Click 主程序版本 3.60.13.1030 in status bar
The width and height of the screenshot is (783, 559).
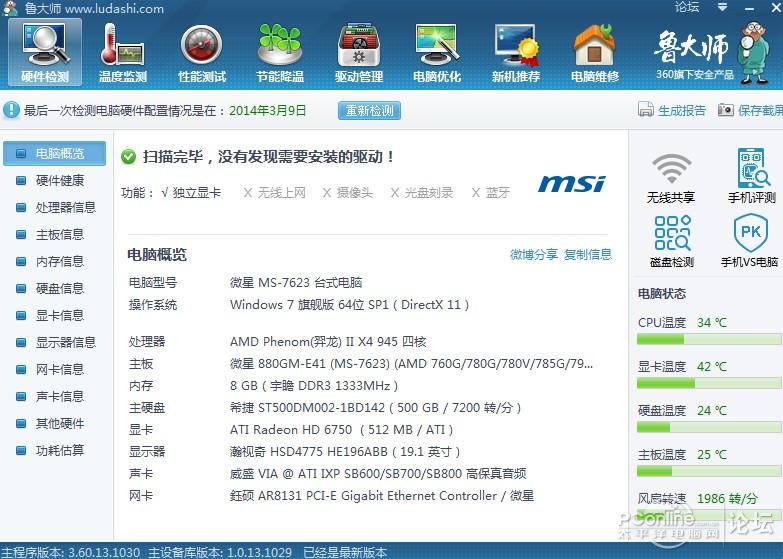click(x=70, y=552)
